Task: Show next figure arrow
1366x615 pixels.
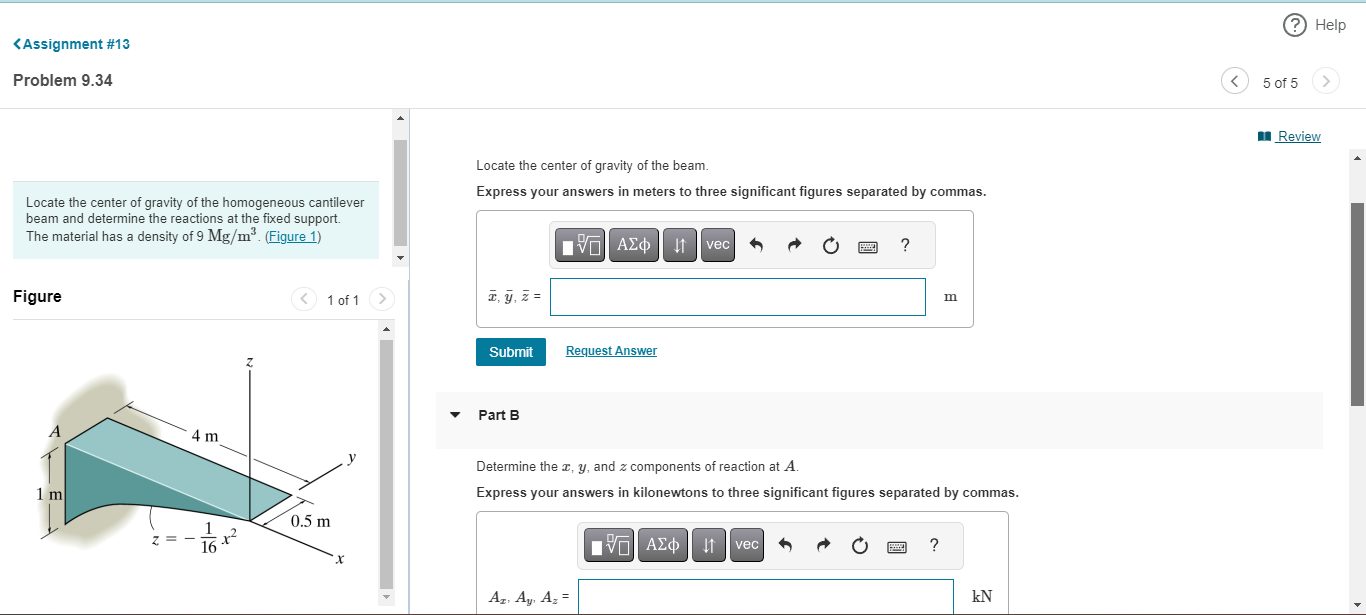Action: point(382,299)
